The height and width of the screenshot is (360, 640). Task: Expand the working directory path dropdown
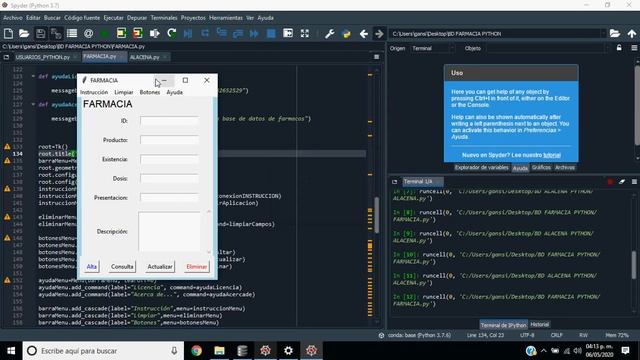pyautogui.click(x=603, y=33)
